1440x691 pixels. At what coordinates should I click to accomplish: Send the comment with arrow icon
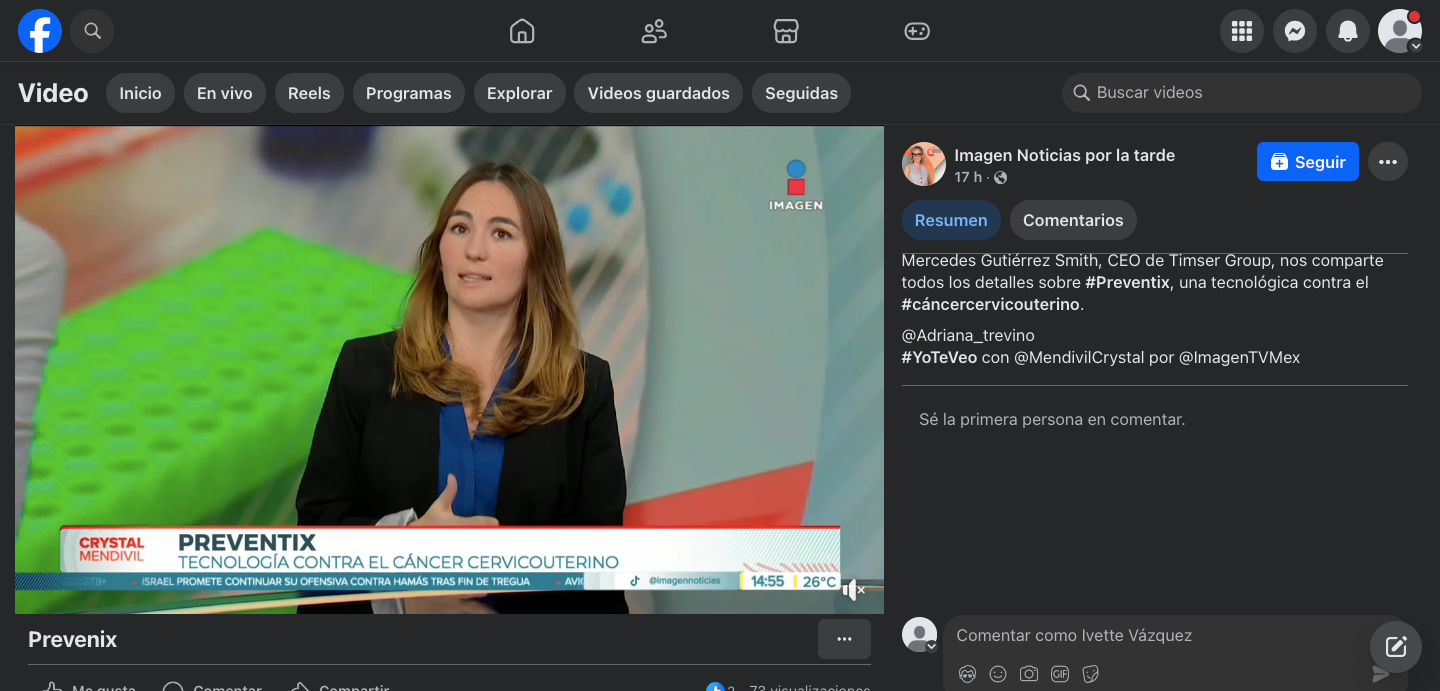pos(1381,674)
